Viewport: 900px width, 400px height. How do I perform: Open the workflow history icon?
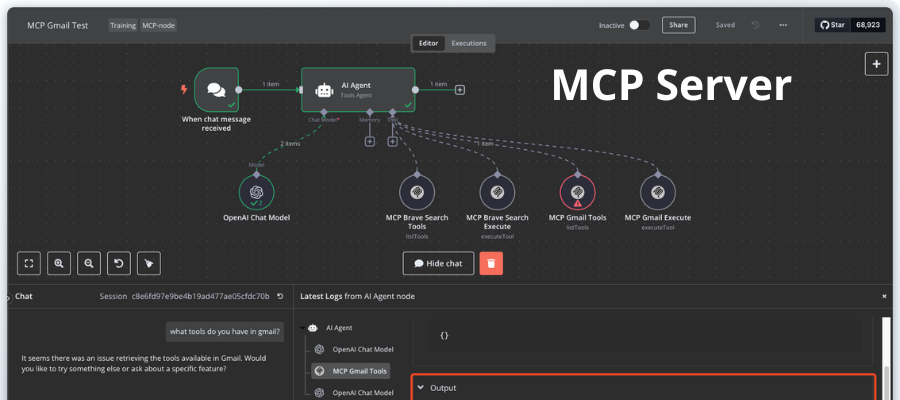(755, 25)
